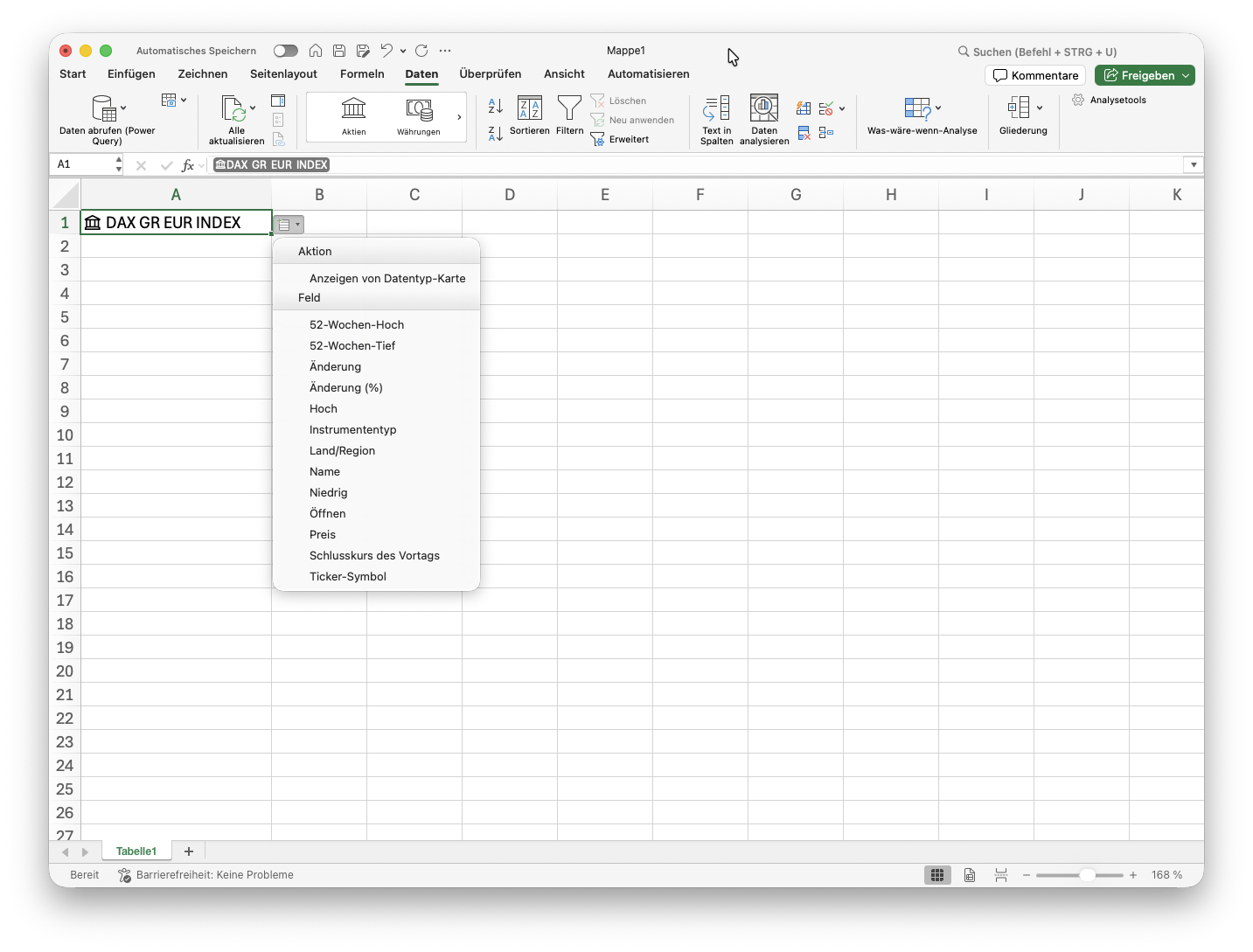The image size is (1253, 952).
Task: Toggle the Filtern funnel
Action: point(569,115)
